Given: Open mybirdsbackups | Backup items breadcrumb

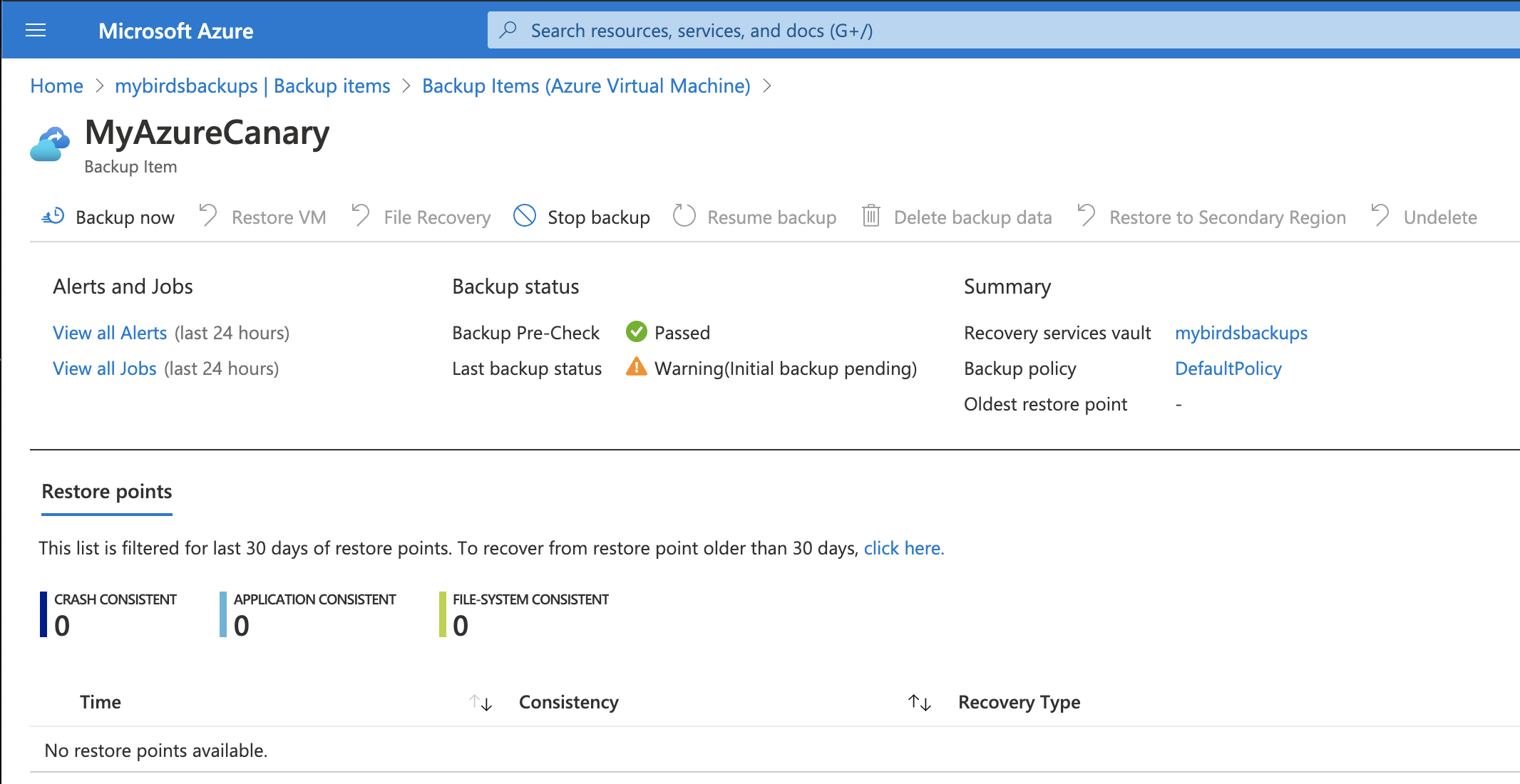Looking at the screenshot, I should click(x=252, y=86).
